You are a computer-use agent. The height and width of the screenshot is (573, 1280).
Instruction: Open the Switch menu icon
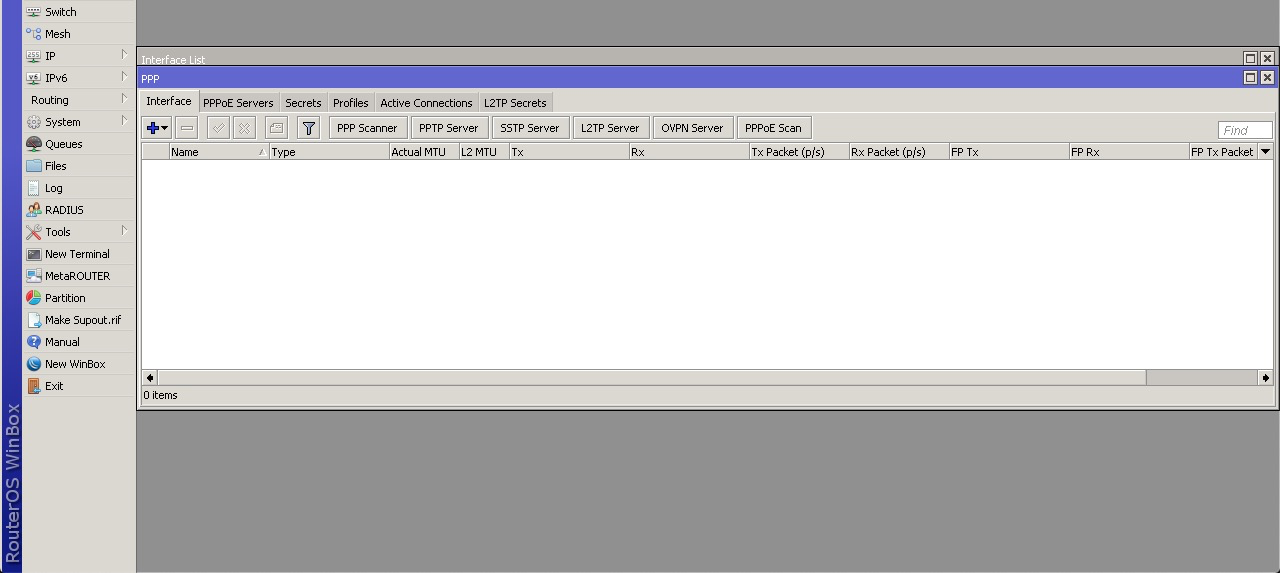pyautogui.click(x=34, y=12)
